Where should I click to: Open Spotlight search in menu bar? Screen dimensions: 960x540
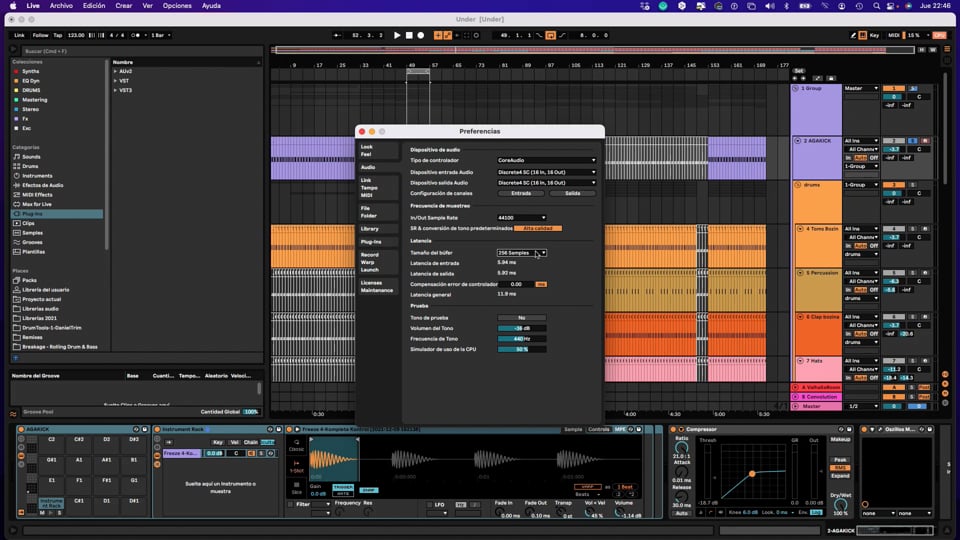876,6
